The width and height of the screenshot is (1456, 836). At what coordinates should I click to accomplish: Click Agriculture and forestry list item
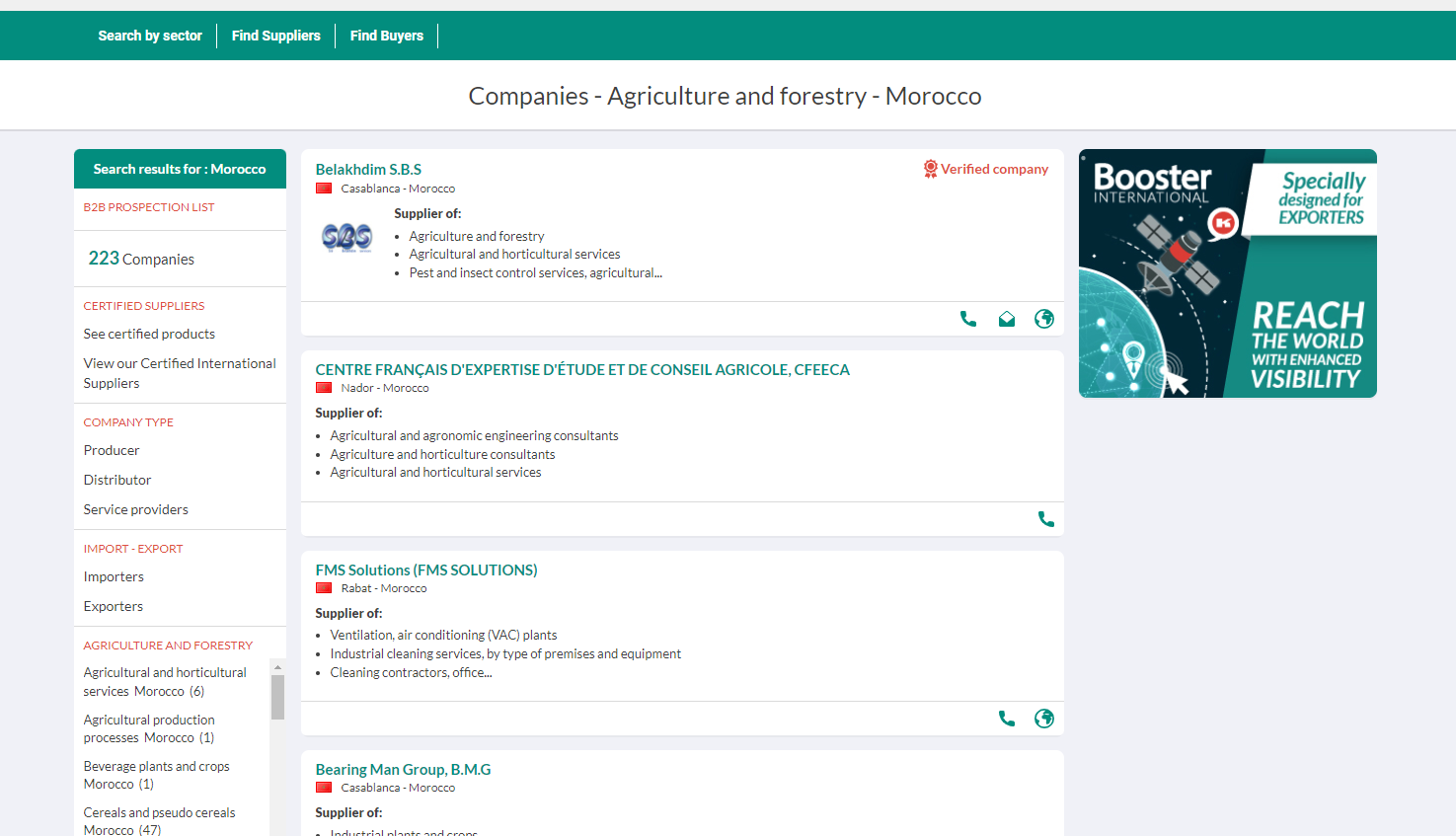pyautogui.click(x=477, y=236)
